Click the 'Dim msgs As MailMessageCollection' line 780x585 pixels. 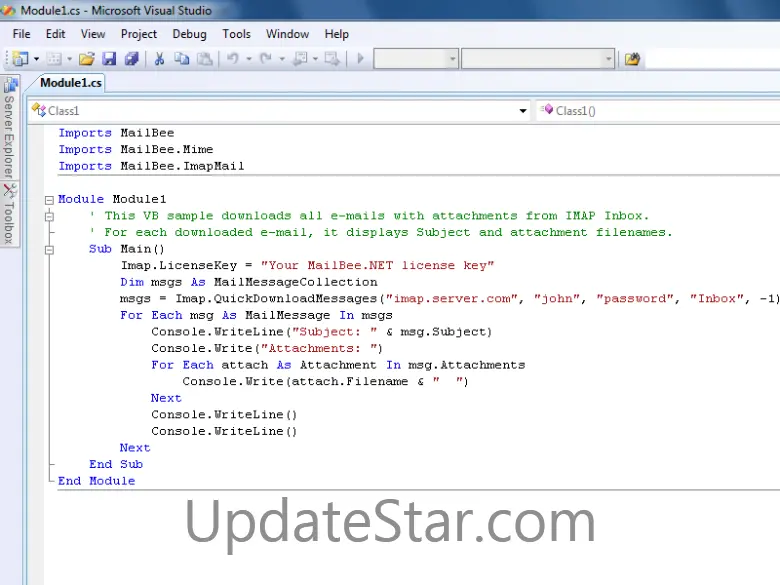click(x=249, y=282)
